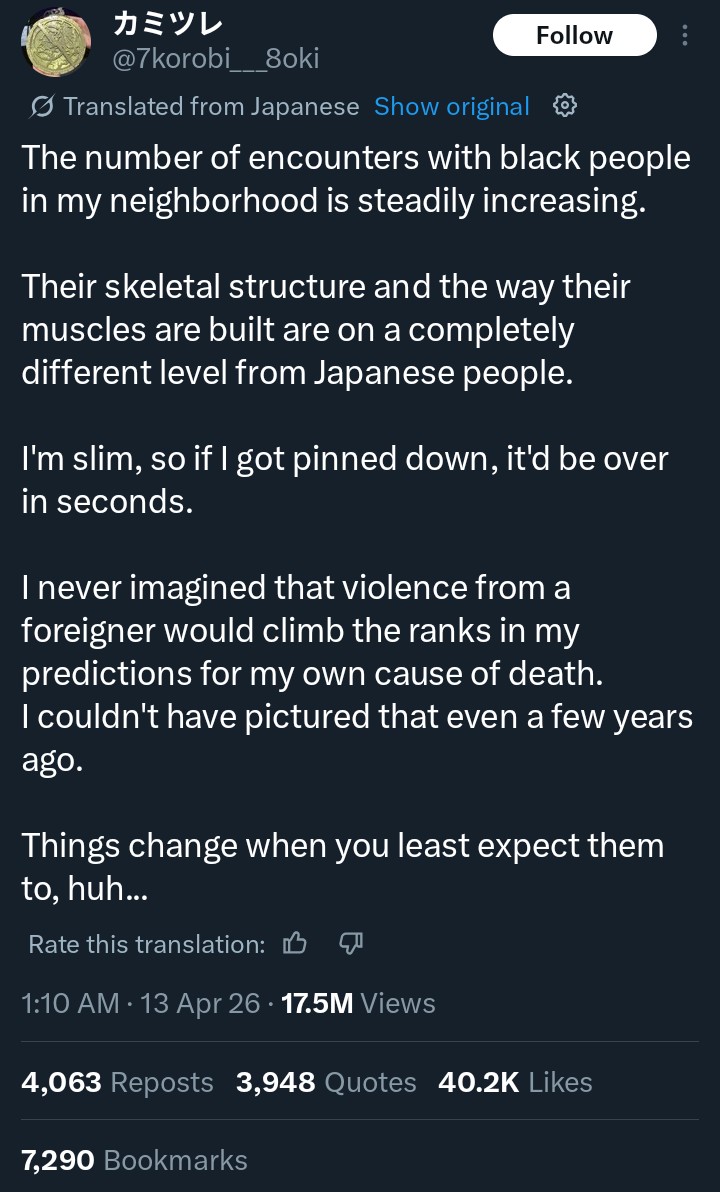The image size is (720, 1192).
Task: Open the three-dot more options menu
Action: coord(685,35)
